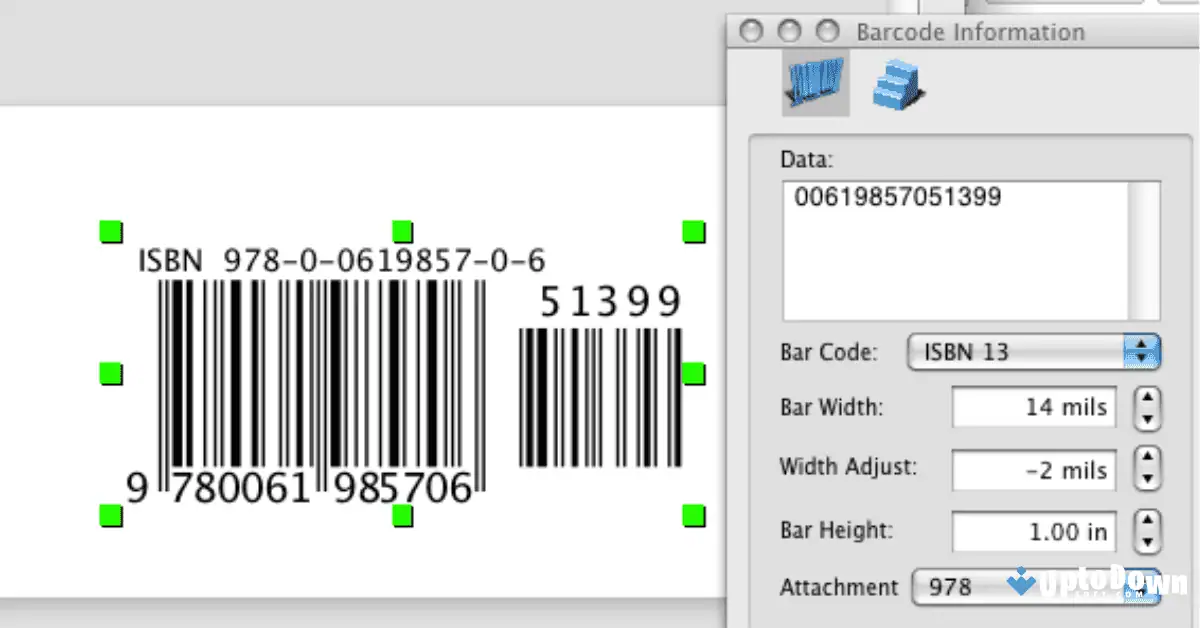Edit the Data field value 00619857051399
The width and height of the screenshot is (1200, 628).
point(900,197)
